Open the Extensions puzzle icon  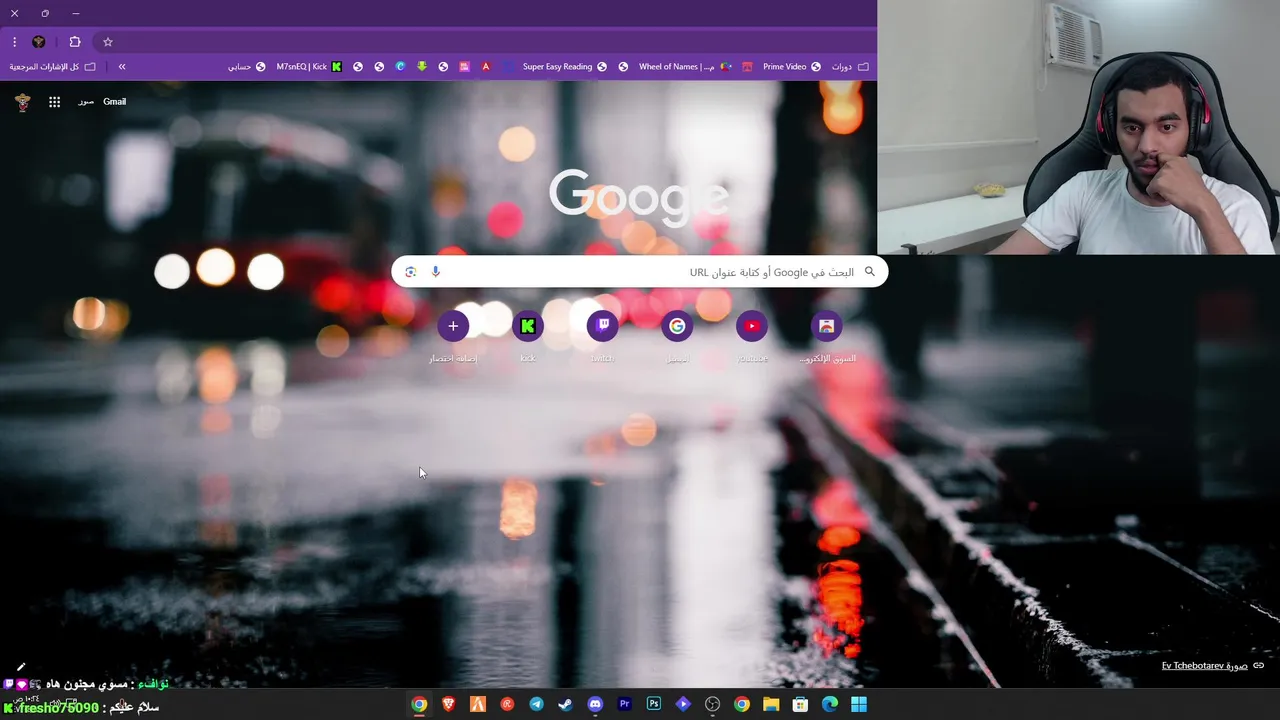pos(75,42)
